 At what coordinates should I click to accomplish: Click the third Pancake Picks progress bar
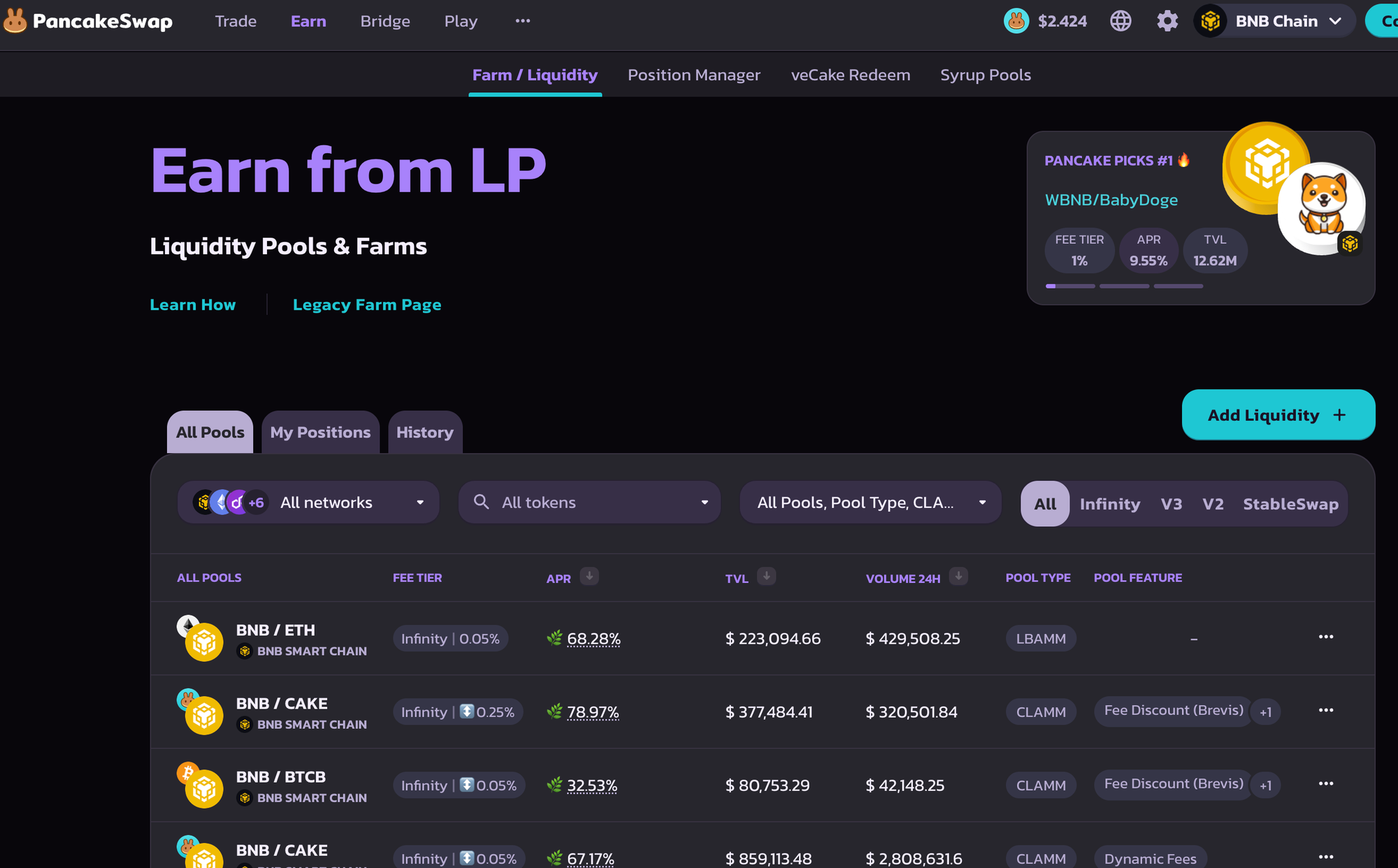tap(1179, 286)
